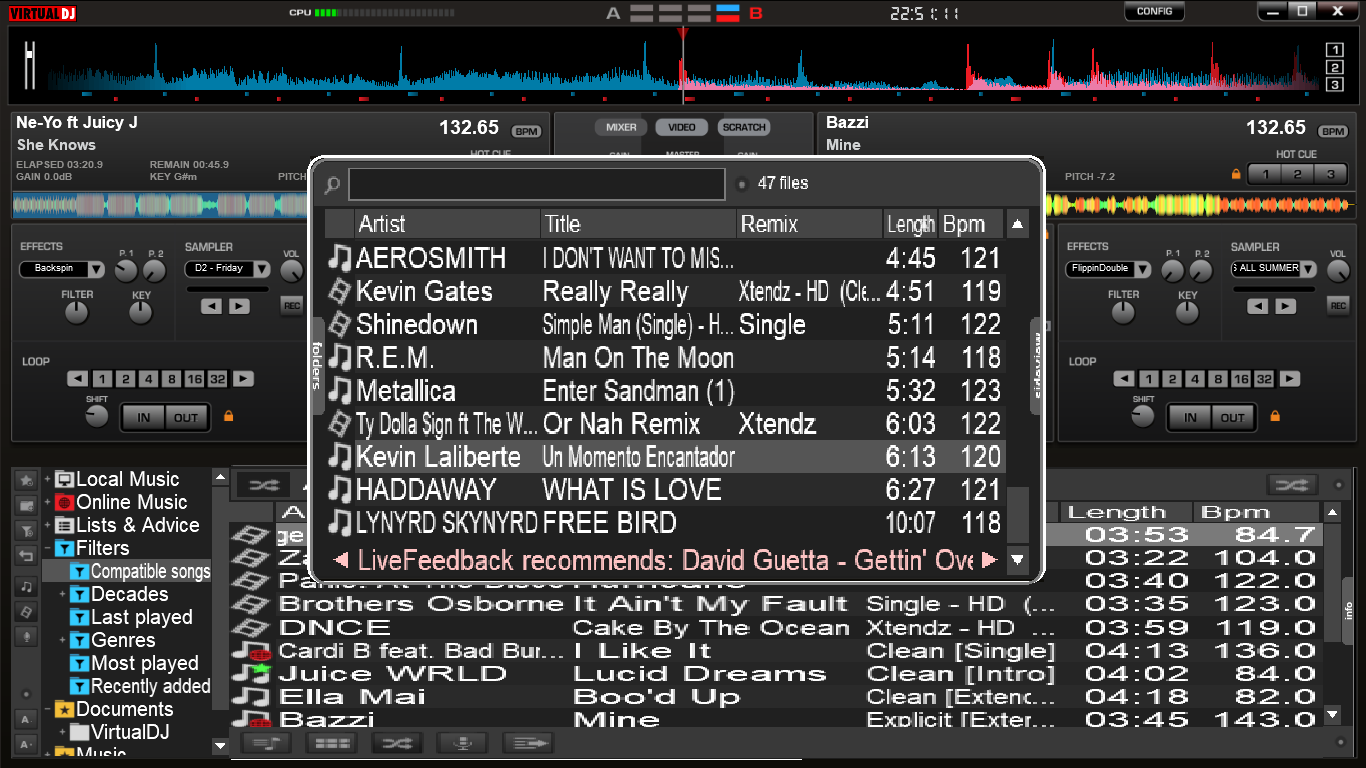Open the ALL SUMMER sampler dropdown on right deck
Screen dimensions: 1366x768
[1274, 269]
